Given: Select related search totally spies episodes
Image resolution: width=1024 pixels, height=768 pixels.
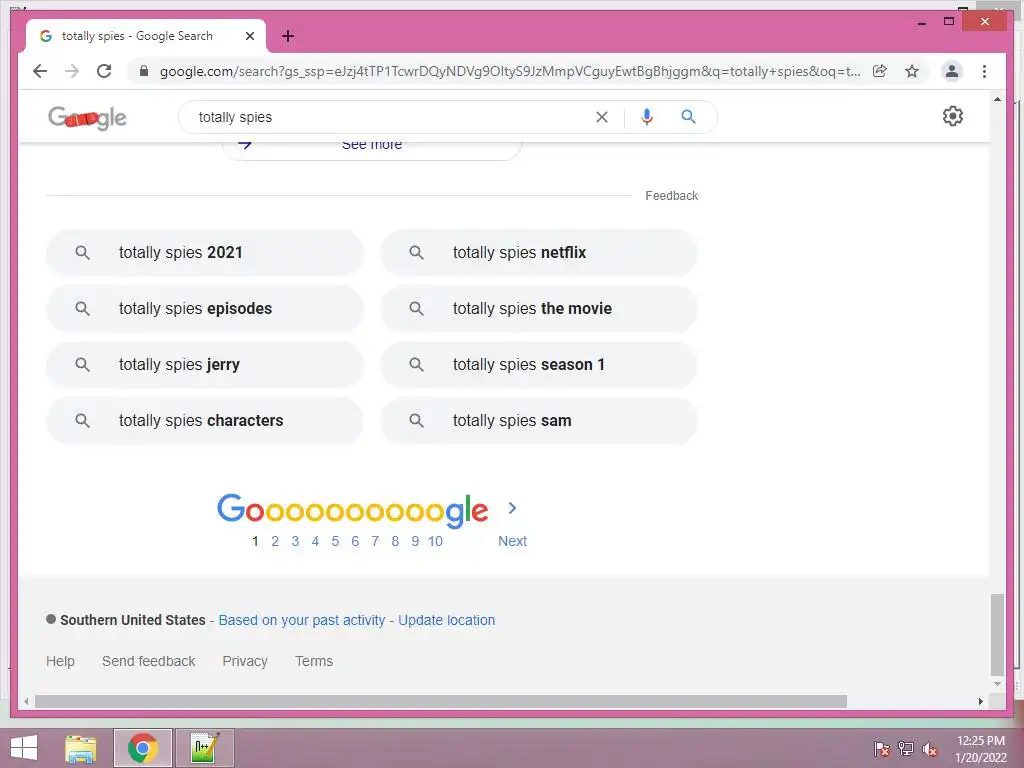Looking at the screenshot, I should click(204, 308).
